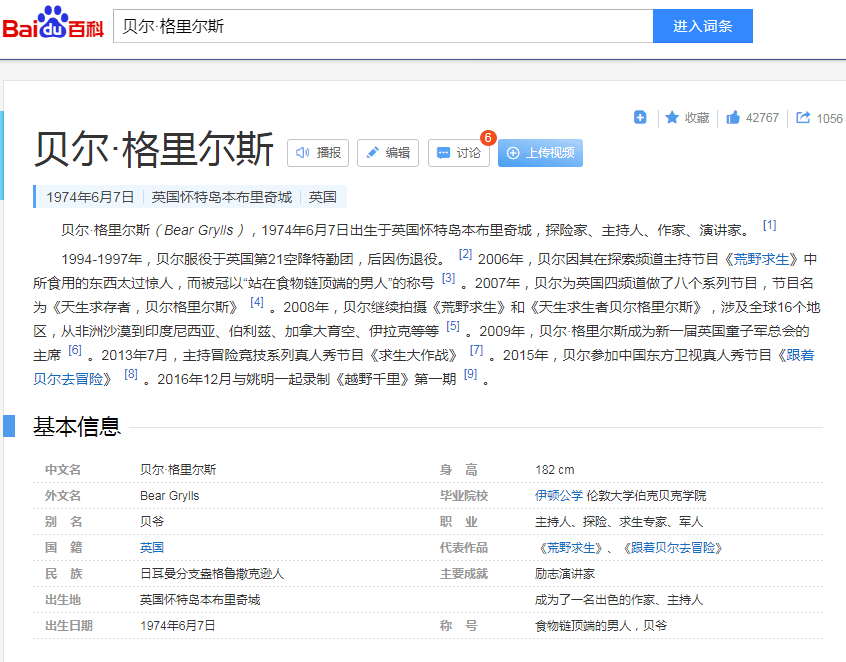Viewport: 846px width, 662px height.
Task: Click the share count 1056
Action: point(830,118)
